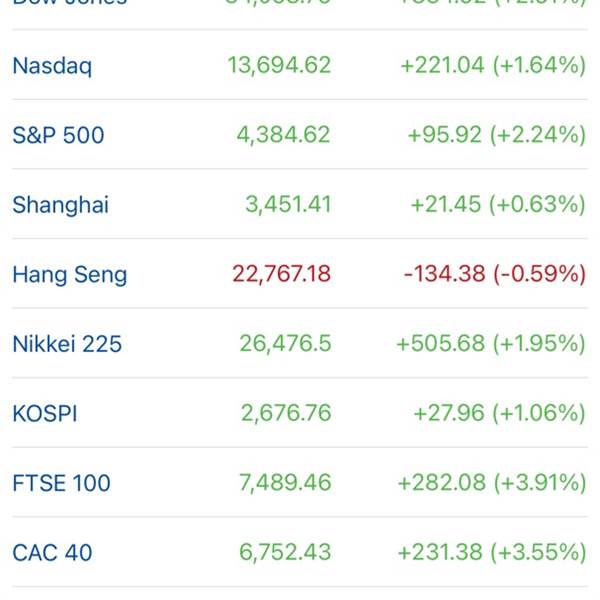
Task: Click S&P 500 price 4,384.62
Action: (283, 135)
